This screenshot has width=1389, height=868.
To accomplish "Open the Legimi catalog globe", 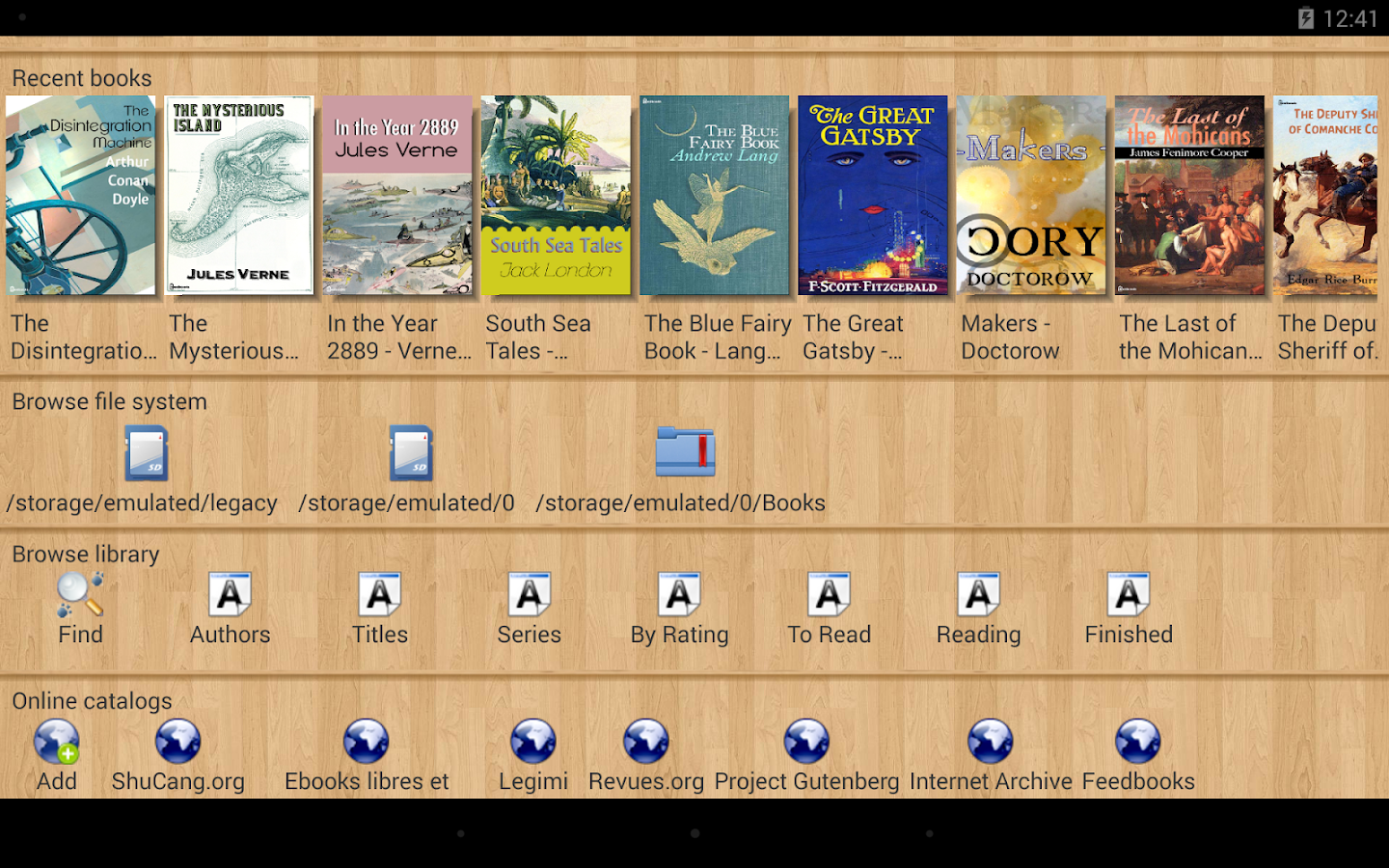I will coord(533,742).
